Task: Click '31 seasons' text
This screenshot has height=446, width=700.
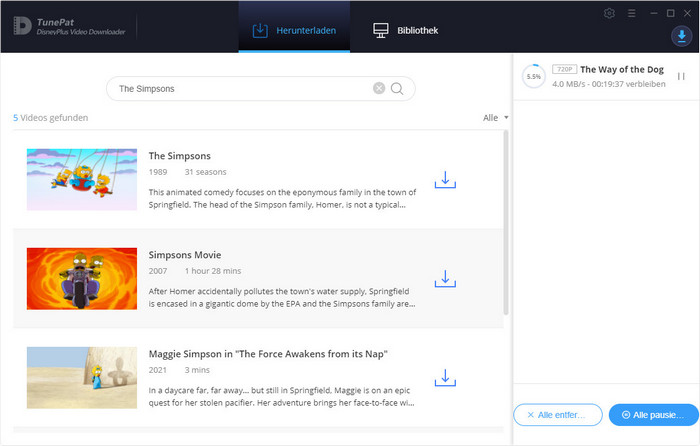Action: (x=205, y=172)
